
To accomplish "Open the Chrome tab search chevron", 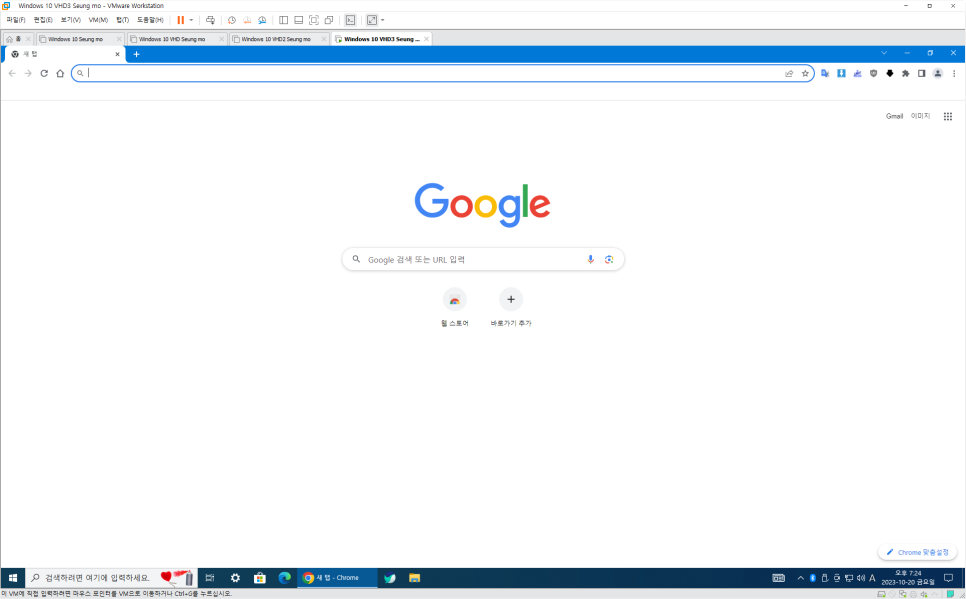I will [x=884, y=53].
